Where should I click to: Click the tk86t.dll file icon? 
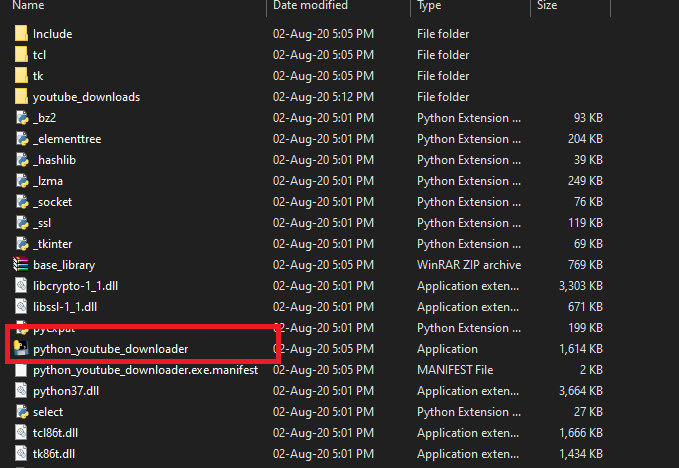pyautogui.click(x=21, y=454)
